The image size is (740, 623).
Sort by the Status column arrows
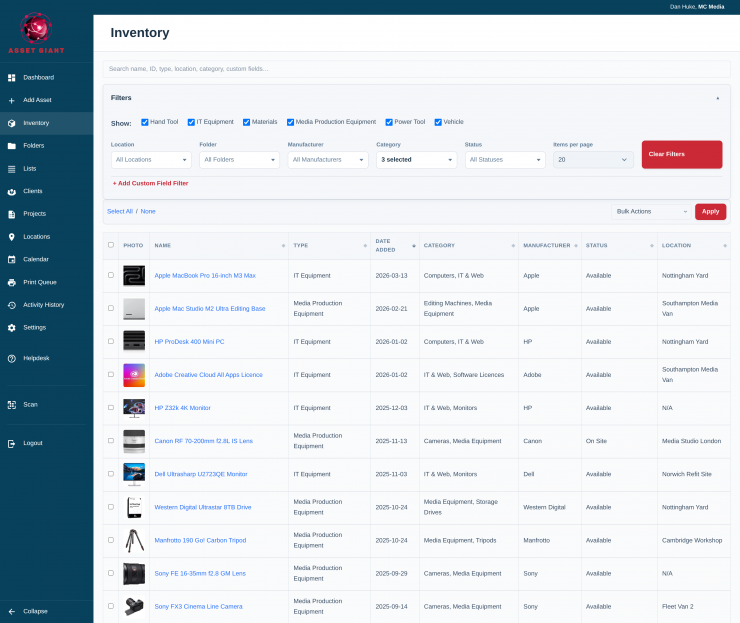[652, 245]
